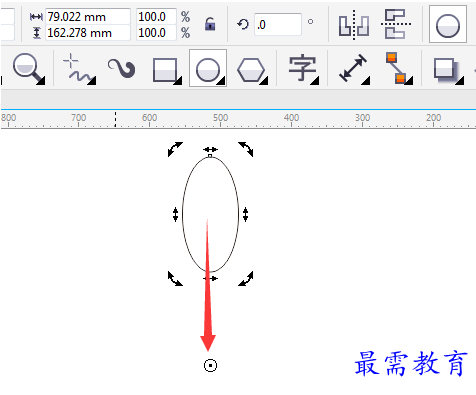Image resolution: width=476 pixels, height=395 pixels.
Task: Select the Connector tool
Action: tap(399, 68)
